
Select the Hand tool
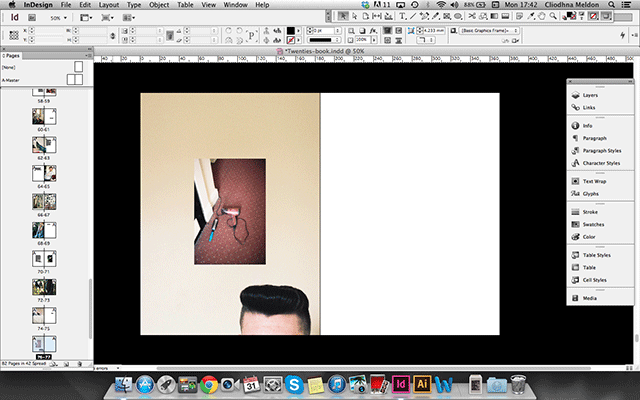[542, 16]
